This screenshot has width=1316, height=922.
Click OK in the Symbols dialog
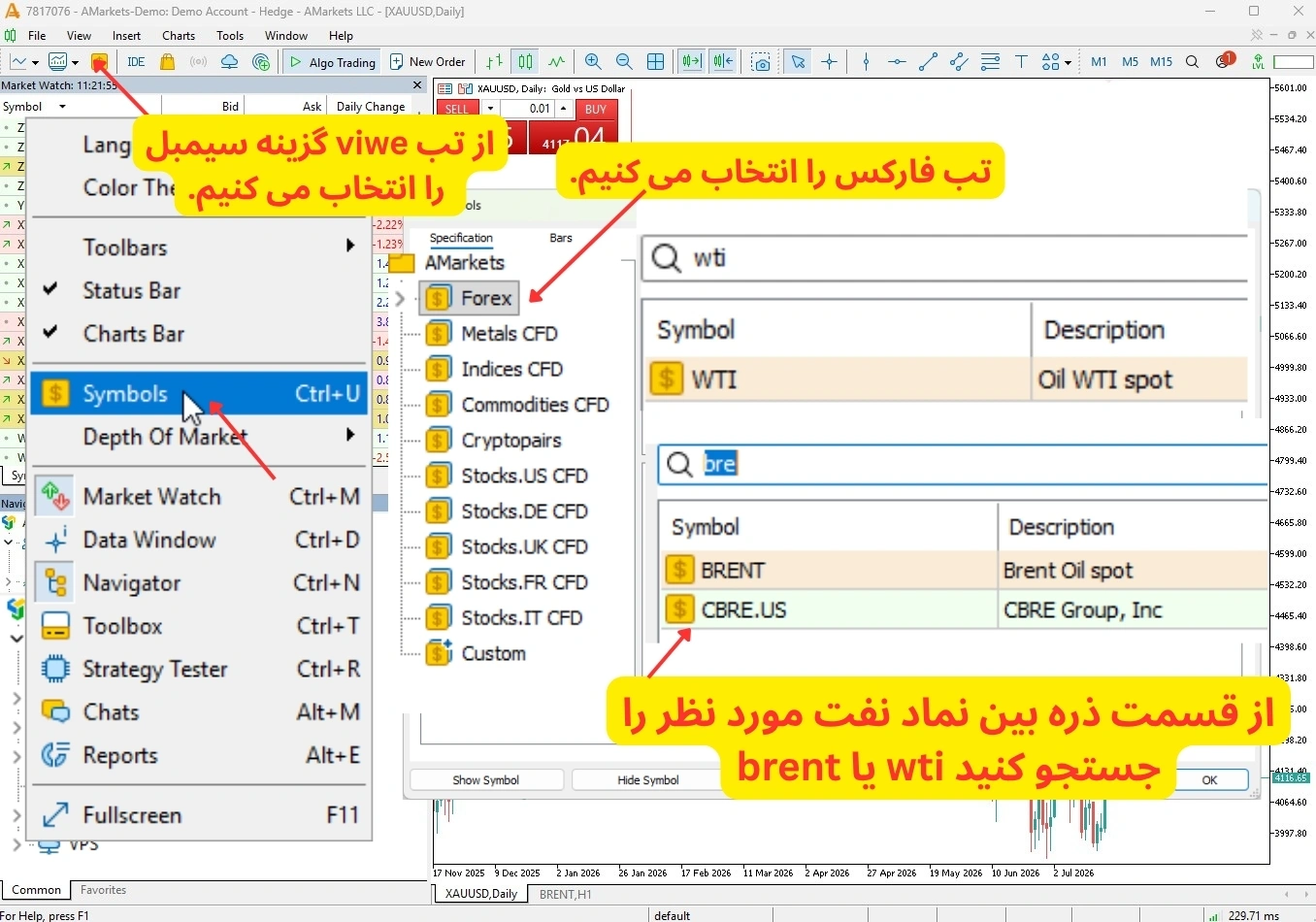[1209, 780]
